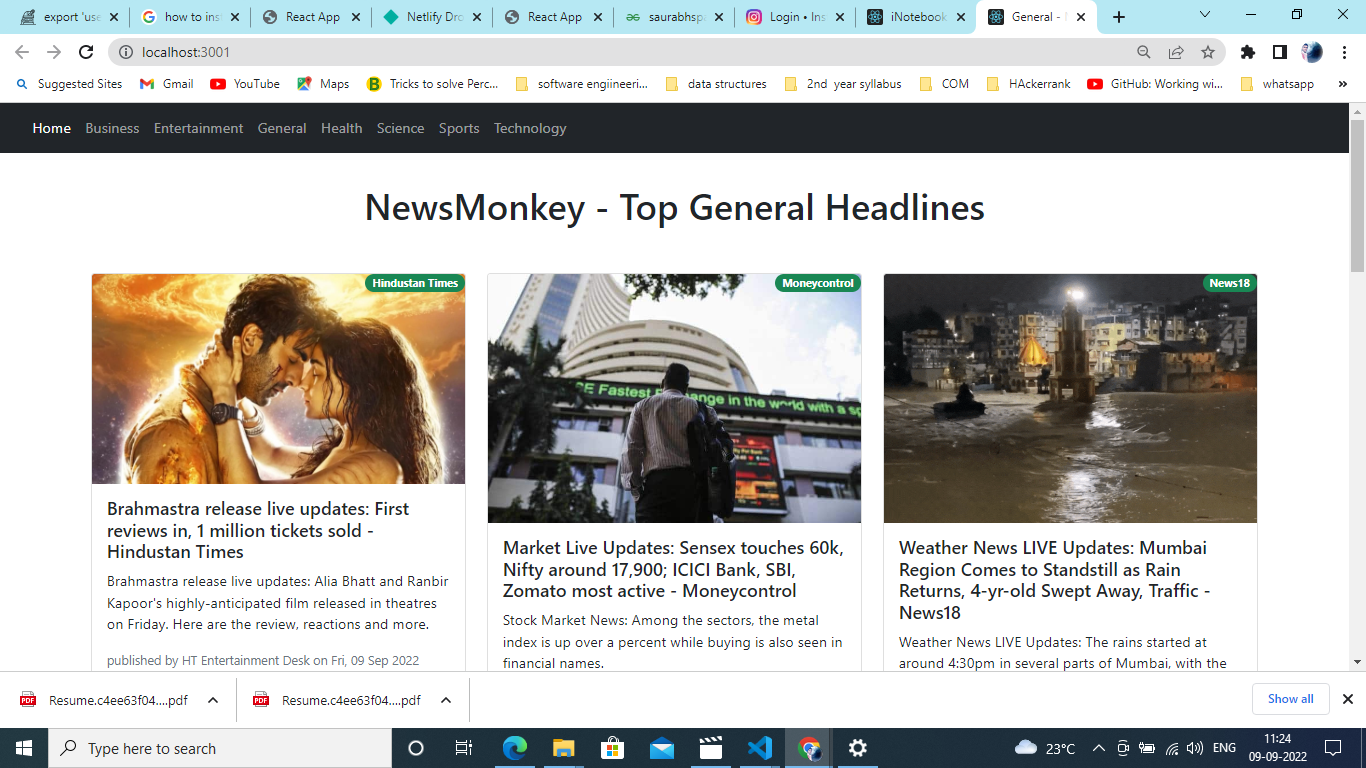Close the iNotebook tab
The height and width of the screenshot is (768, 1366).
tap(960, 17)
